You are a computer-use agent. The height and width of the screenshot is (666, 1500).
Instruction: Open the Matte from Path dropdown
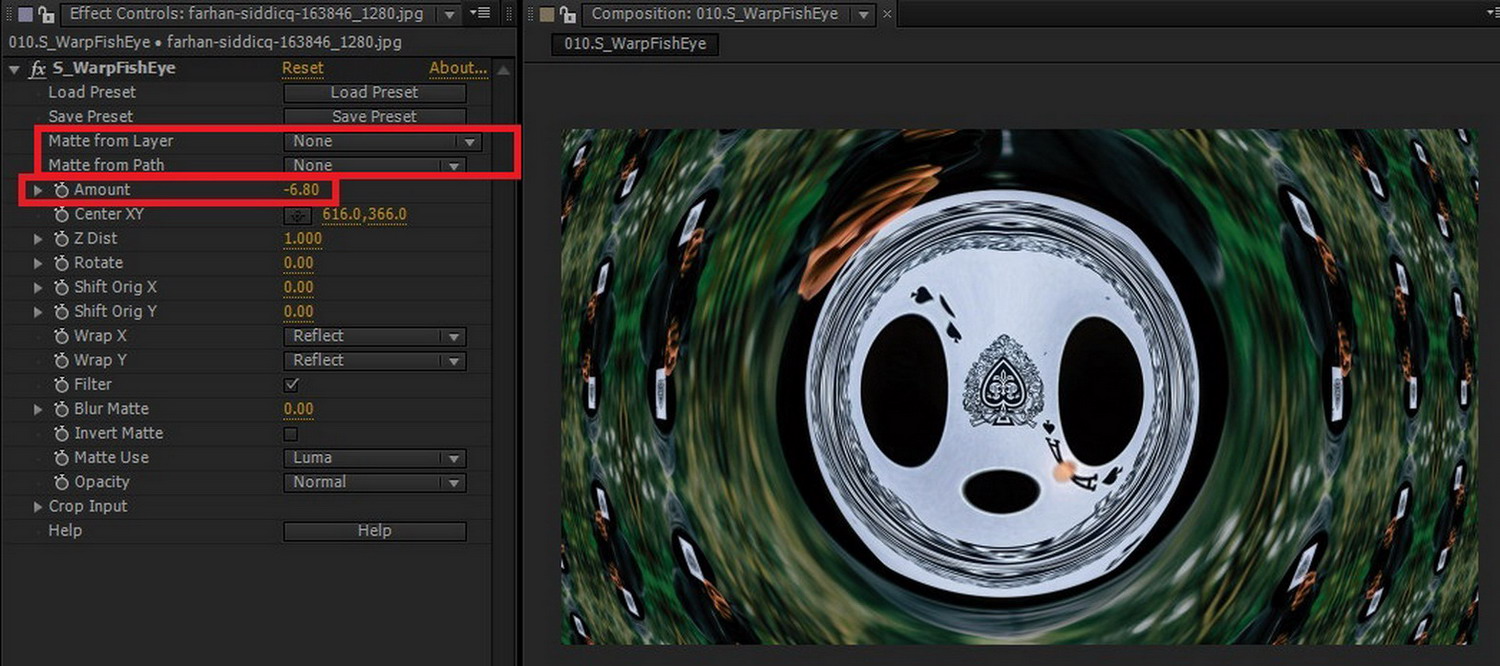click(375, 166)
